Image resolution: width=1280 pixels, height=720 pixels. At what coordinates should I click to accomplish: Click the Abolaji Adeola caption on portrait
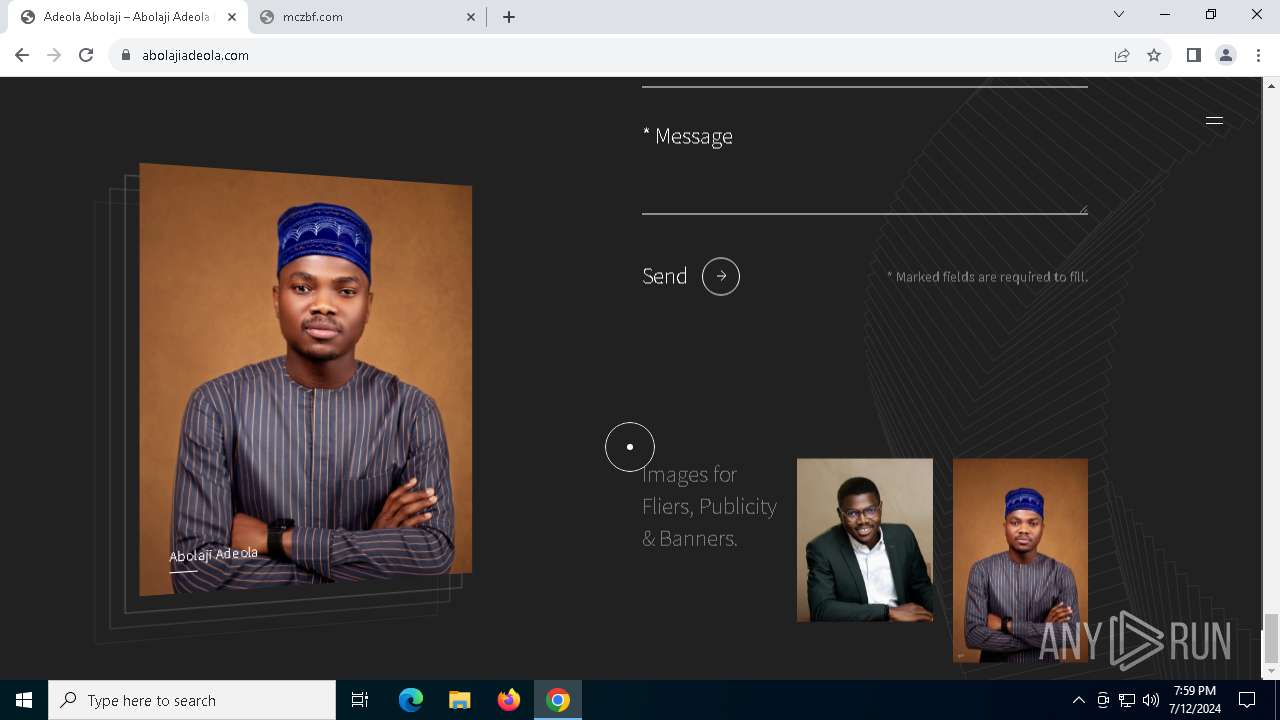[213, 555]
